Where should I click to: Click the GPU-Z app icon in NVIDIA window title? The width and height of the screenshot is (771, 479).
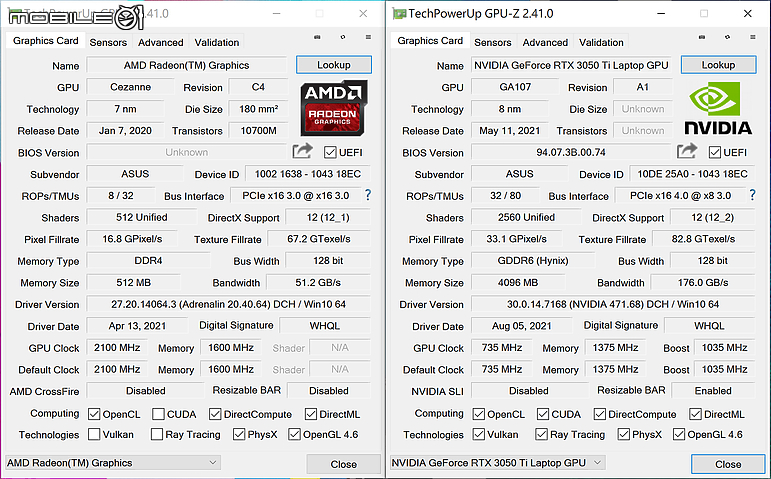pos(398,14)
